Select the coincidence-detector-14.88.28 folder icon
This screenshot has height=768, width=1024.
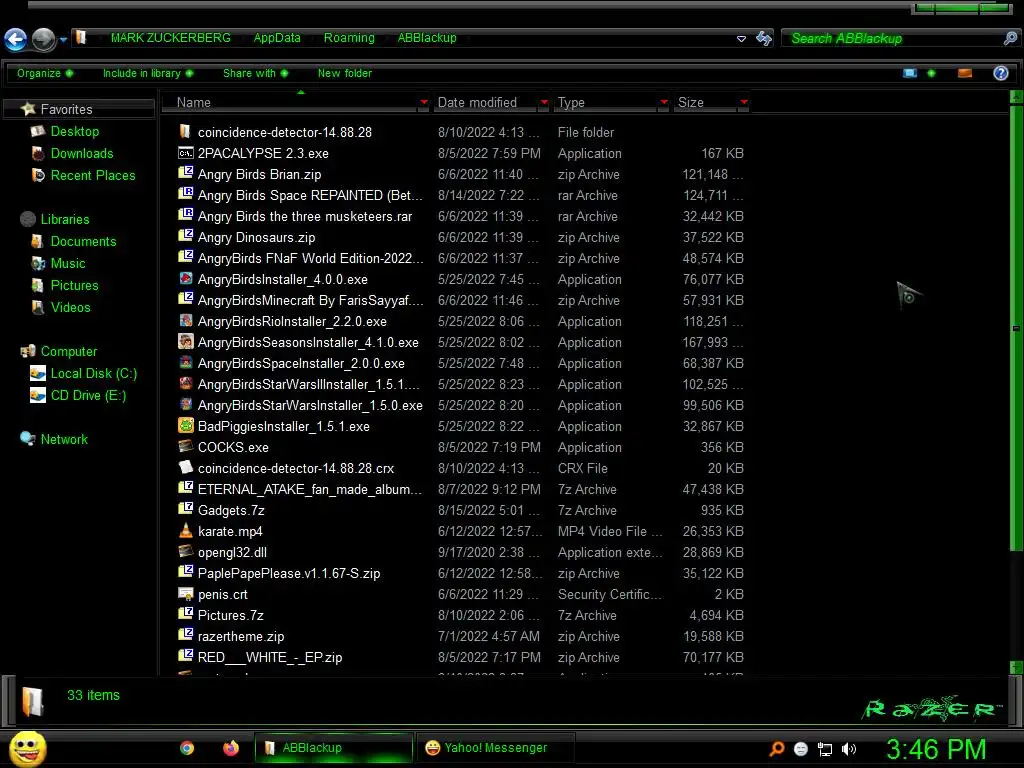(185, 131)
